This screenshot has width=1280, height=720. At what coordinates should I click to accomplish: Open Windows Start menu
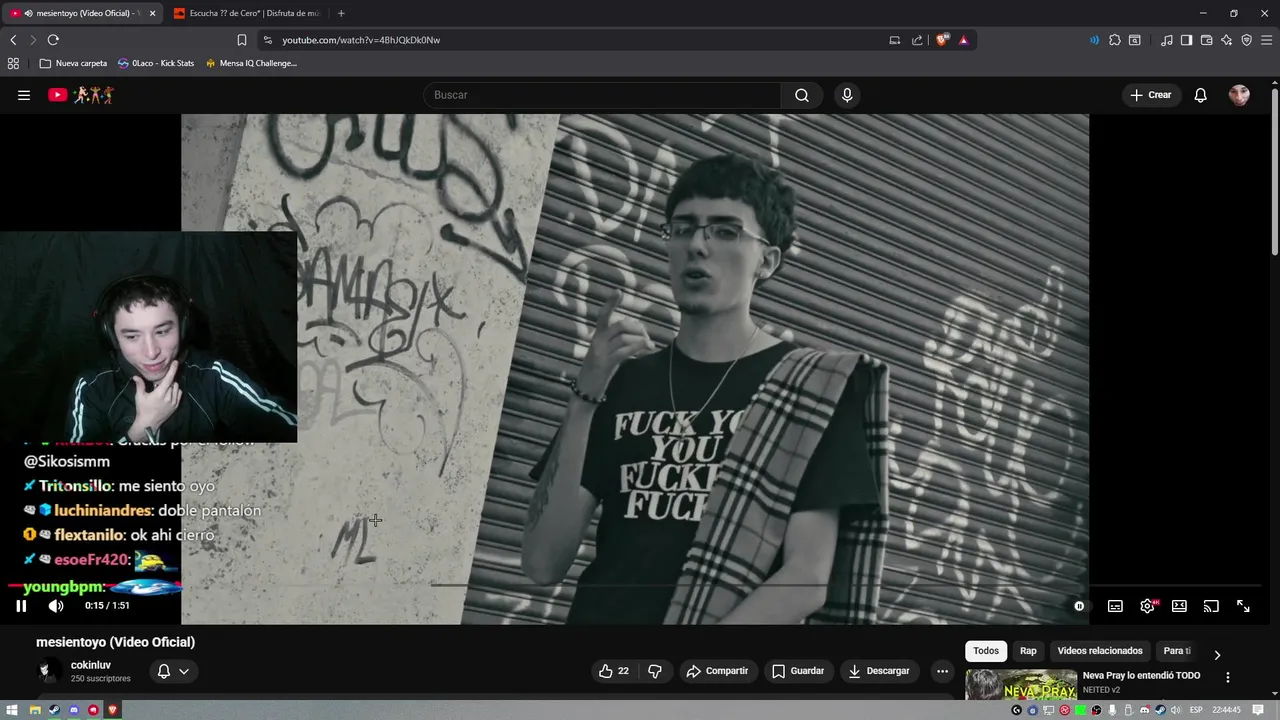coord(13,710)
